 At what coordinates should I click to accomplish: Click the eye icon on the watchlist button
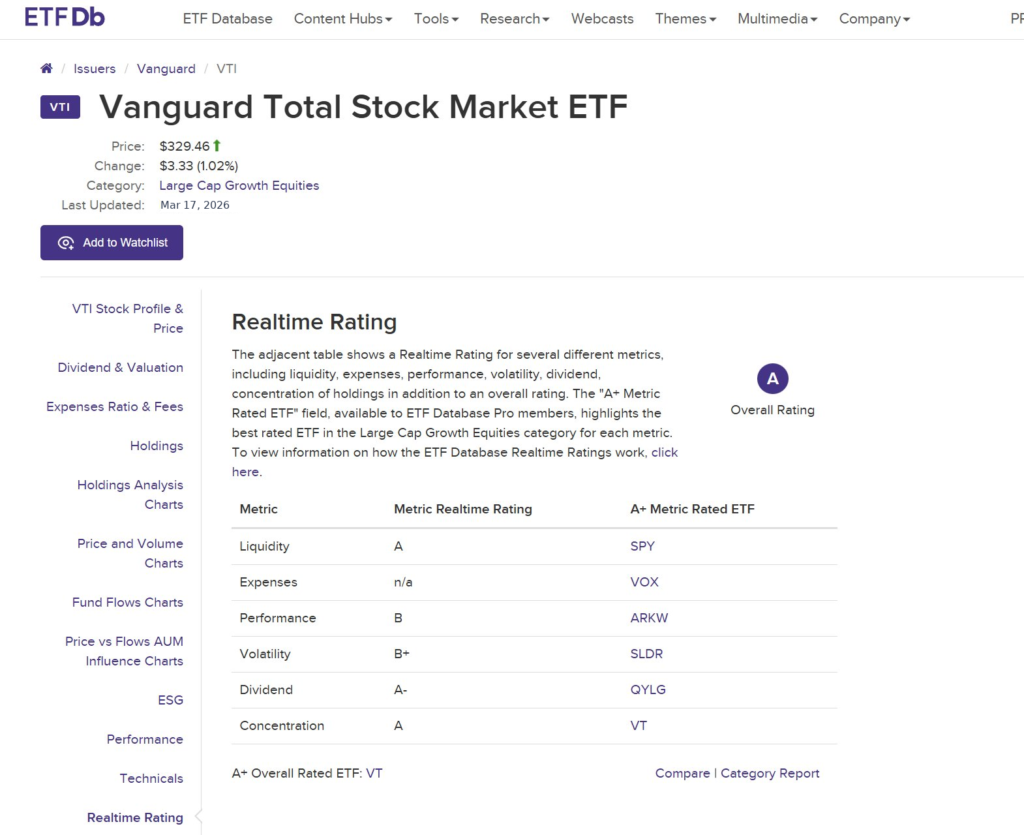click(x=66, y=243)
